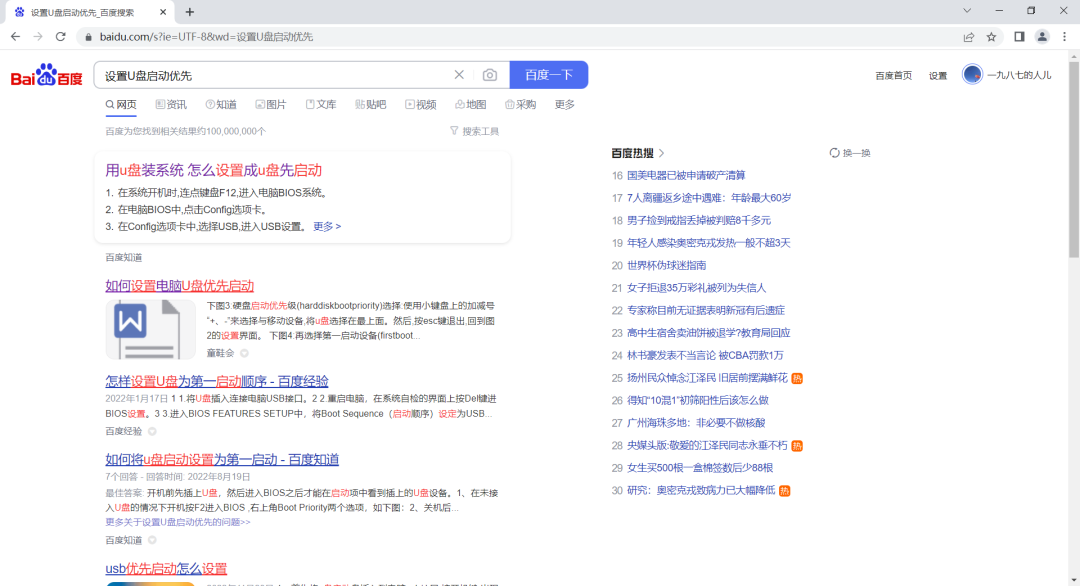
Task: Open hot search 广州海珠多地：非必要不做核酸
Action: [x=696, y=423]
